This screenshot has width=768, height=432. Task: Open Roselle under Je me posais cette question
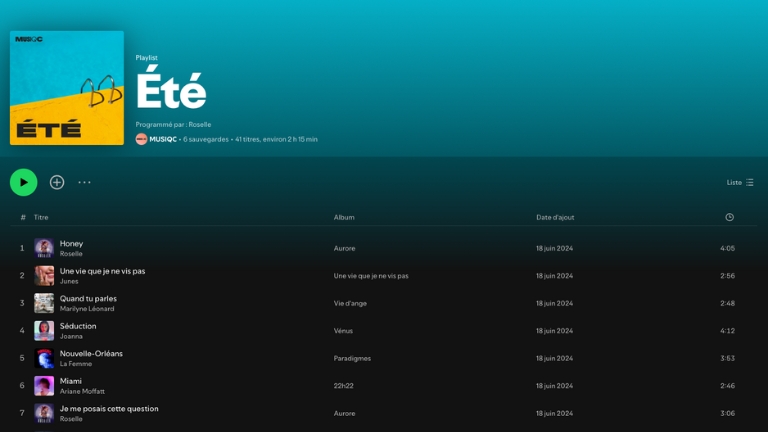point(71,419)
